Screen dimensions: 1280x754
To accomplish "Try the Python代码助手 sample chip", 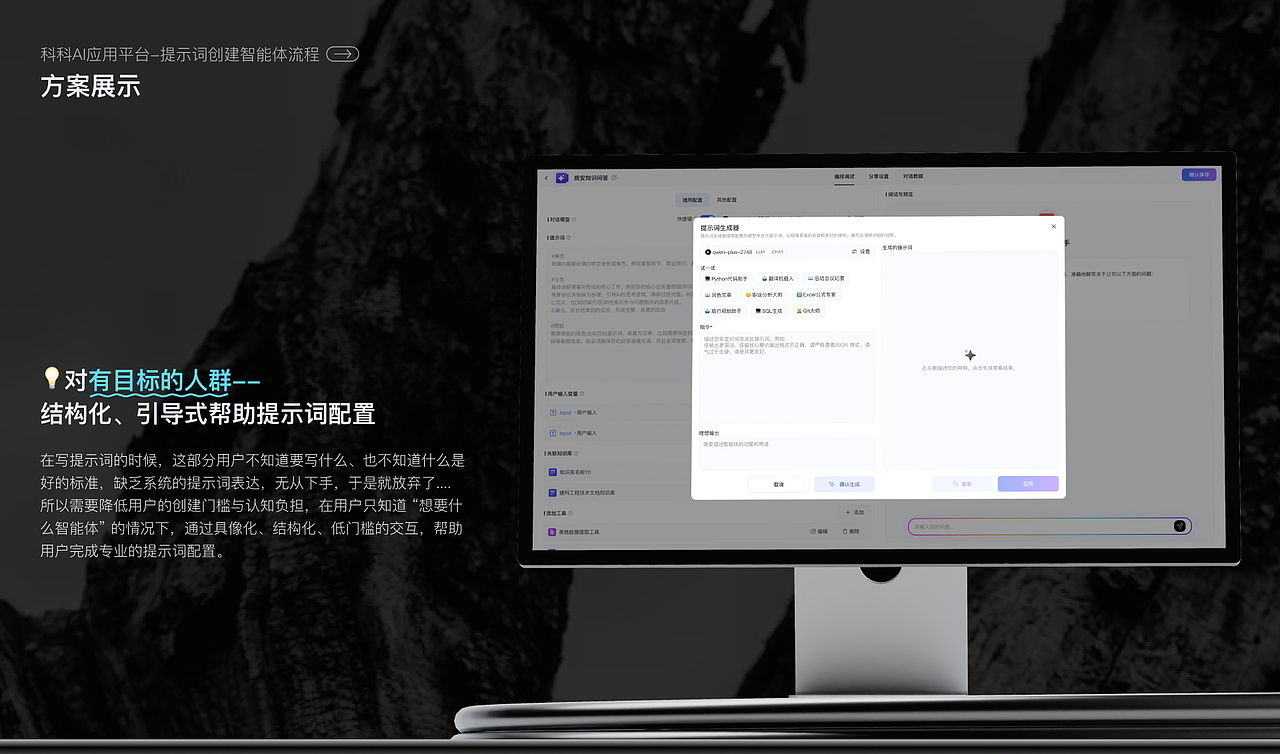I will 727,279.
